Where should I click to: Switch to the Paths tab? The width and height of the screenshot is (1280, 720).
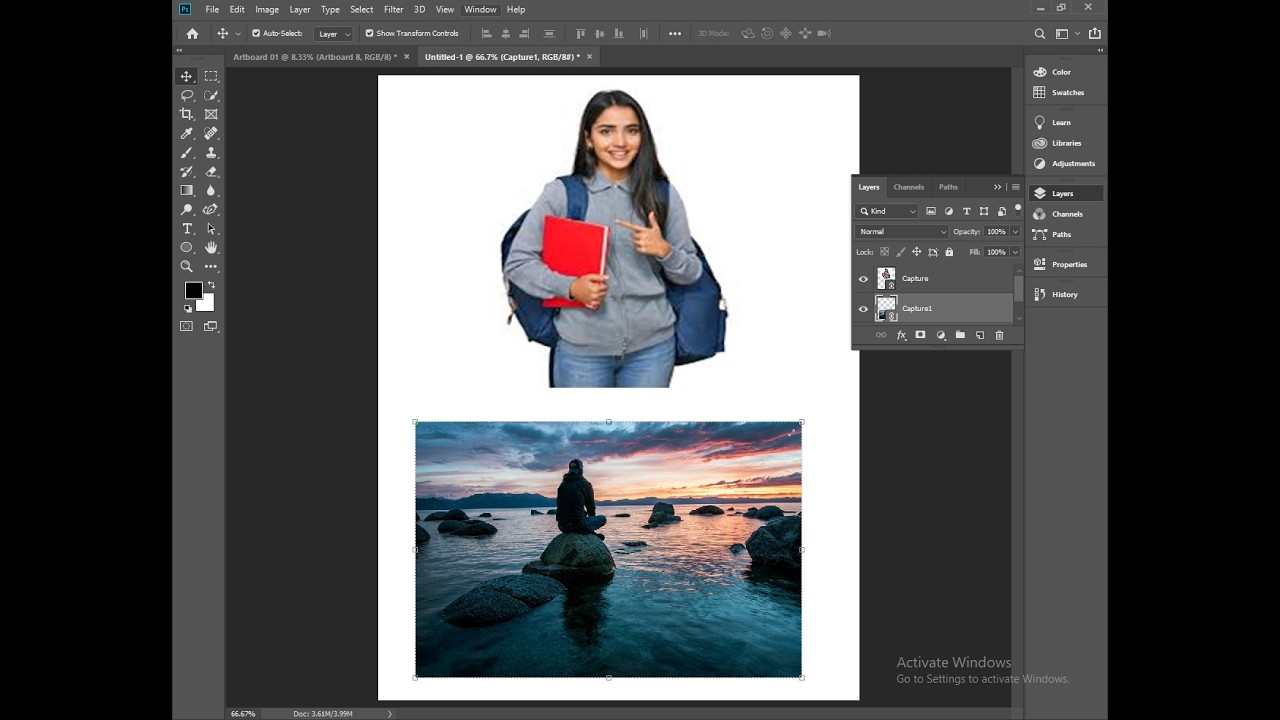pyautogui.click(x=948, y=187)
